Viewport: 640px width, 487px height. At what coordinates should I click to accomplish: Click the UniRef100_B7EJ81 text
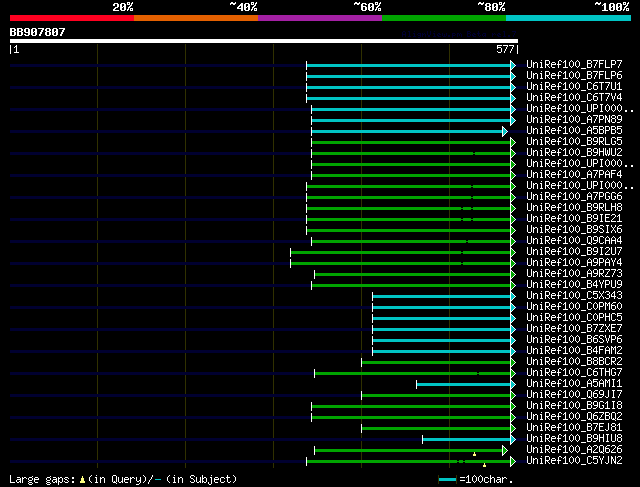coord(574,428)
